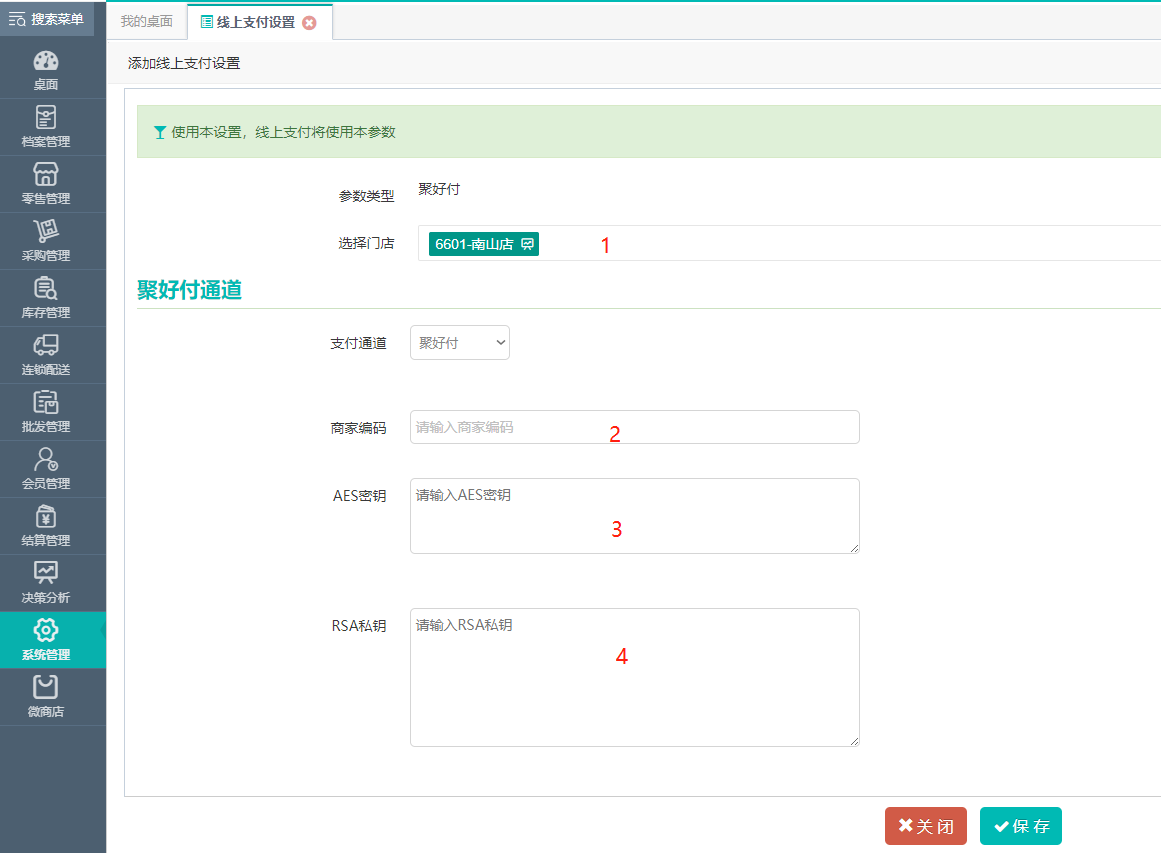Click the 聚好付通道 section heading
The height and width of the screenshot is (853, 1161).
coord(190,290)
